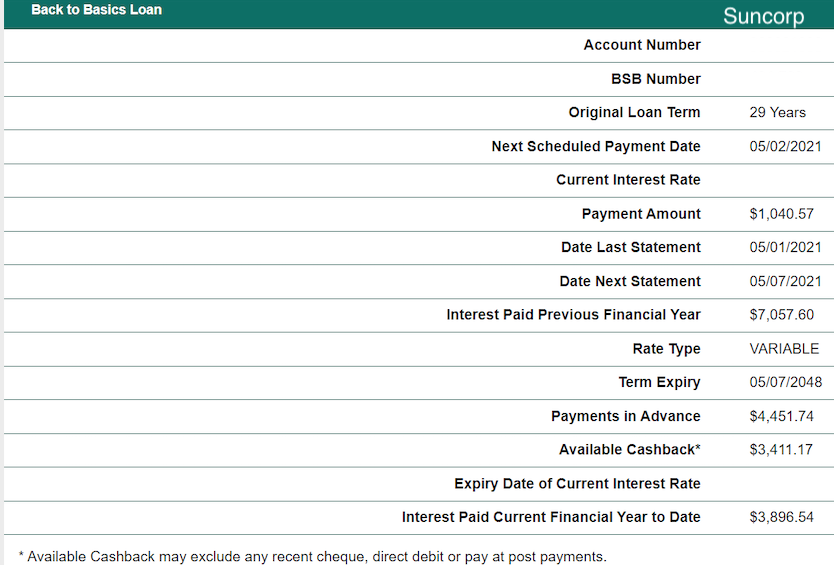834x565 pixels.
Task: Select the $1,040.57 payment amount
Action: [781, 214]
